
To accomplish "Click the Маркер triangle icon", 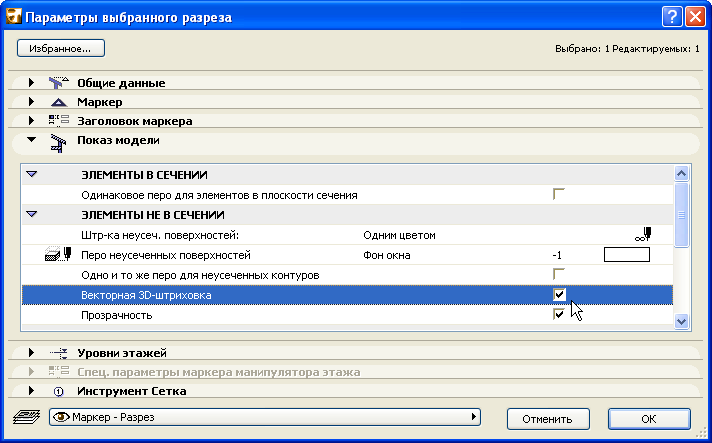I will tap(59, 102).
